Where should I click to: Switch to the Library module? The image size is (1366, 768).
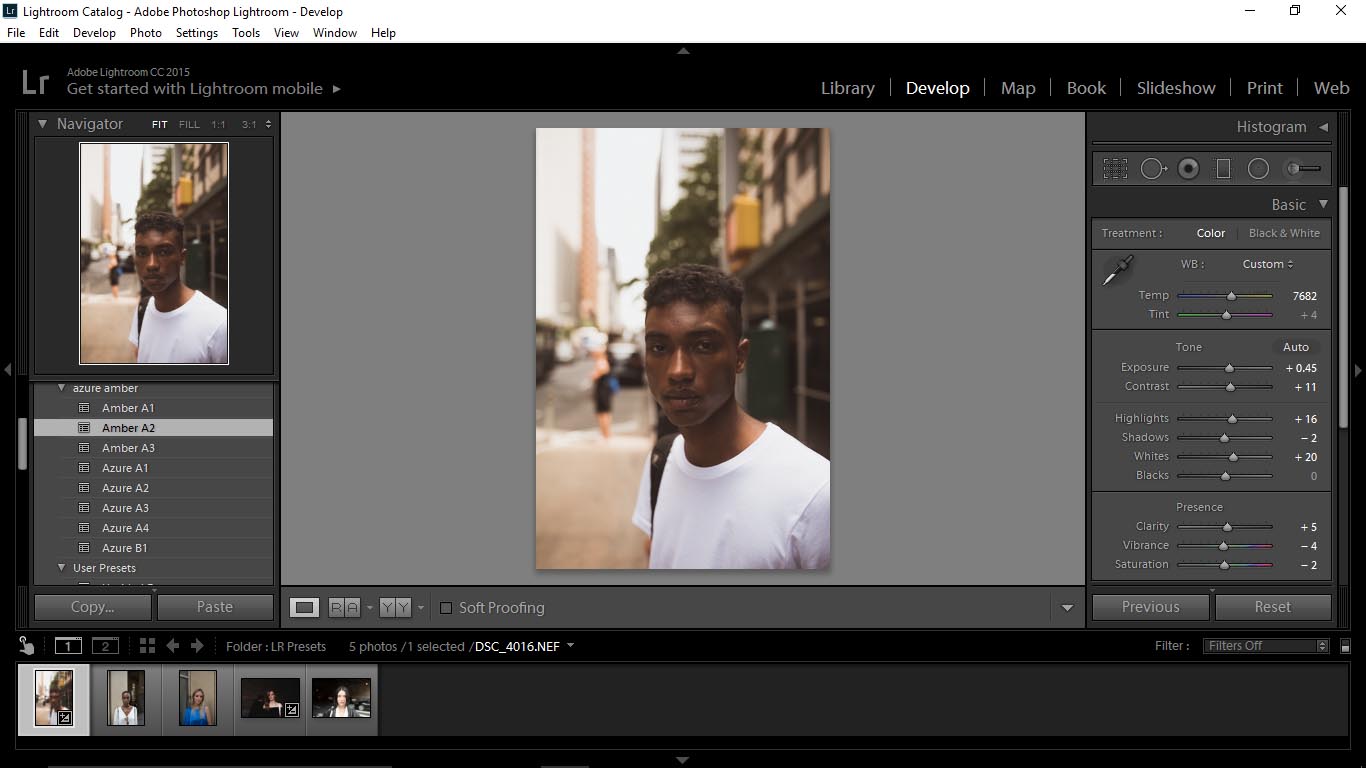tap(848, 88)
